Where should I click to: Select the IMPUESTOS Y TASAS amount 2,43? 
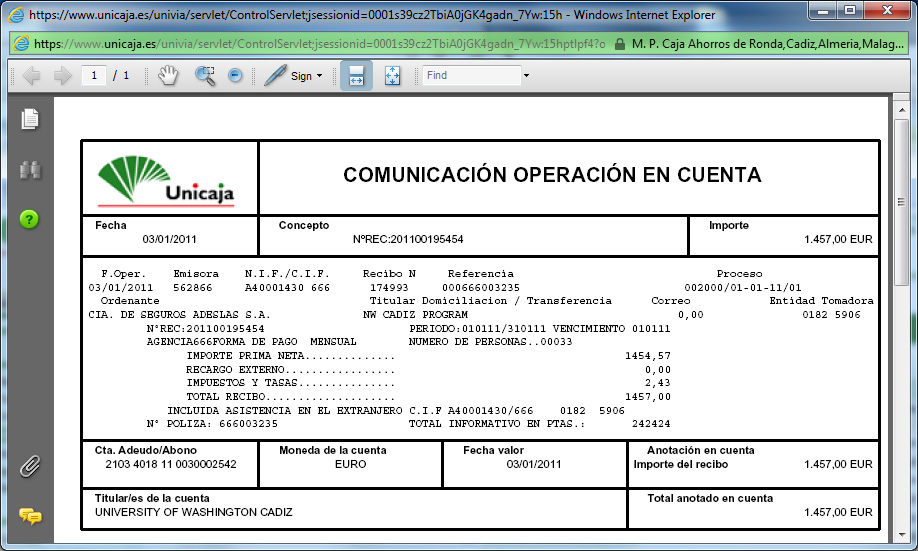click(657, 382)
